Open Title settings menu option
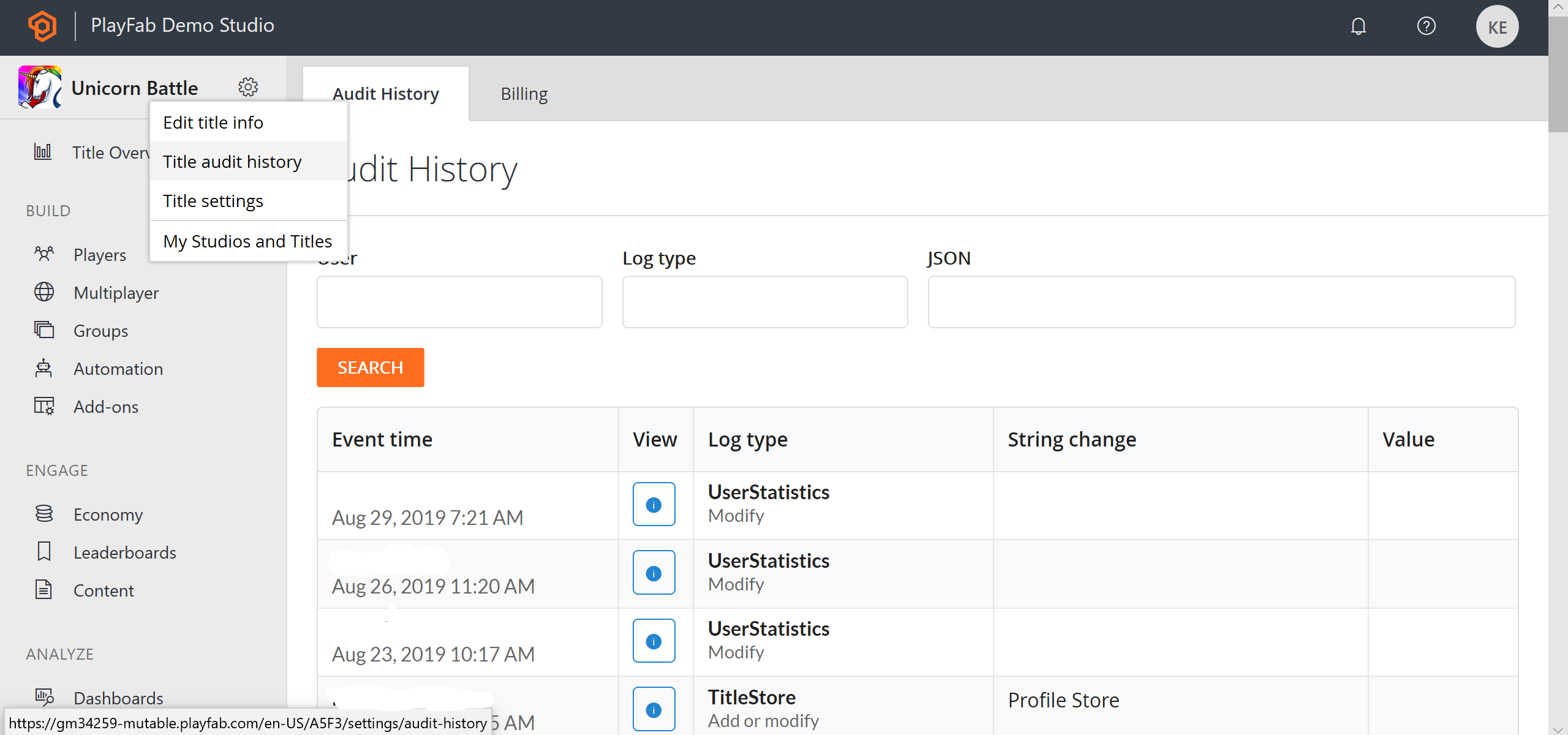Viewport: 1568px width, 735px height. (x=213, y=201)
